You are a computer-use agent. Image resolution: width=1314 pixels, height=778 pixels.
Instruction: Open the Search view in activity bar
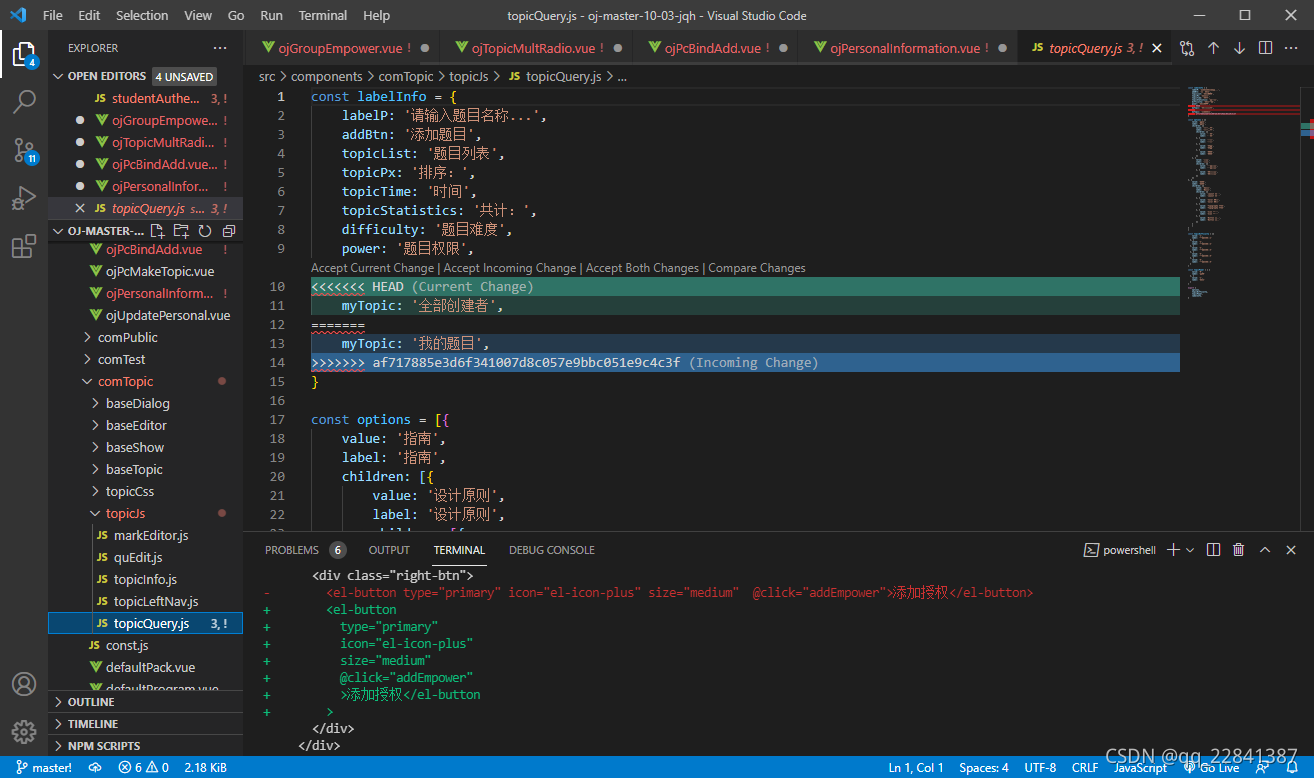24,102
